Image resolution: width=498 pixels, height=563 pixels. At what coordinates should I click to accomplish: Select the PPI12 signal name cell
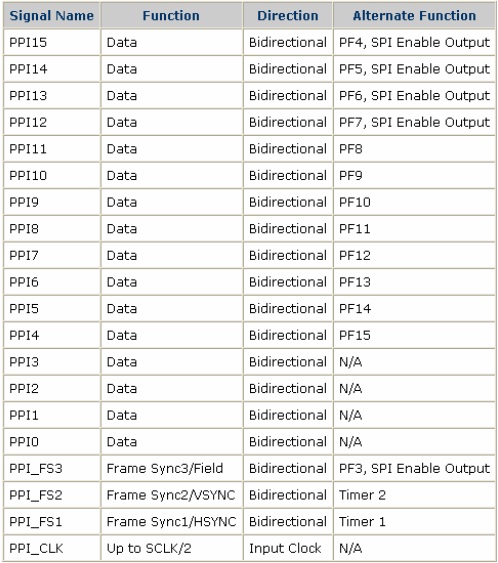[x=52, y=122]
